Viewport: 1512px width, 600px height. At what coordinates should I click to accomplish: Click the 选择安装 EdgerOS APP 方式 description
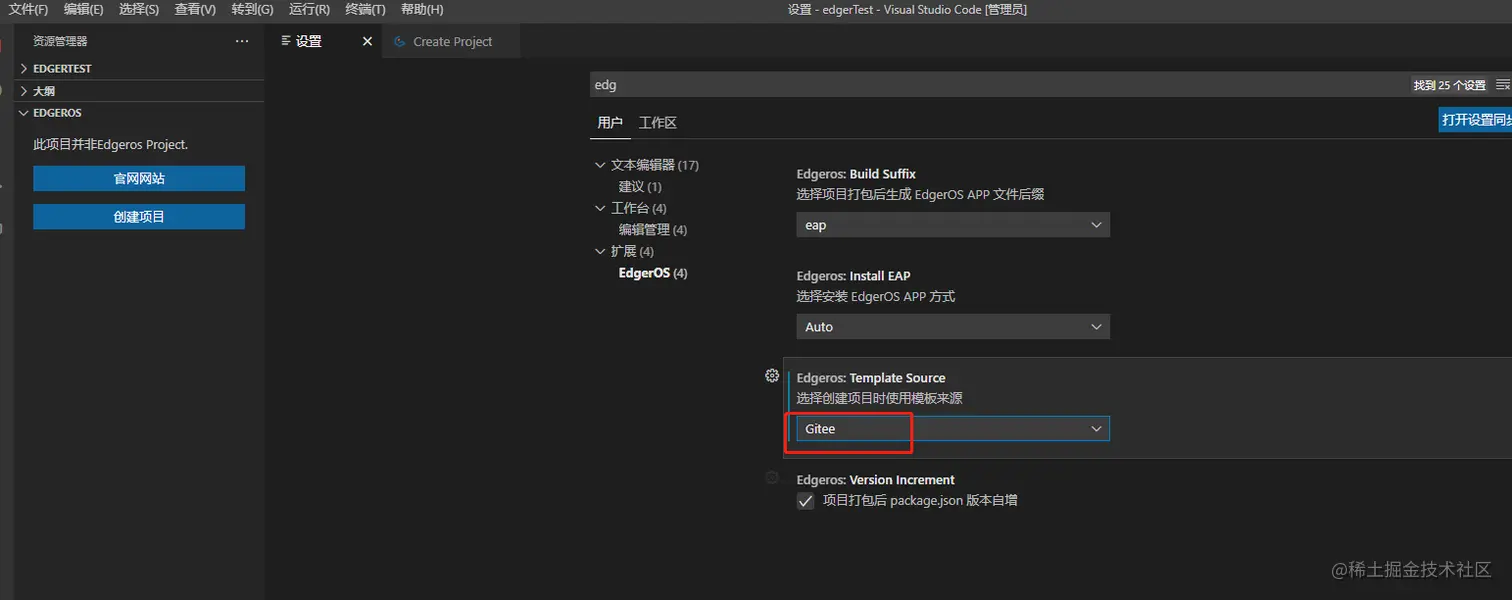point(876,297)
